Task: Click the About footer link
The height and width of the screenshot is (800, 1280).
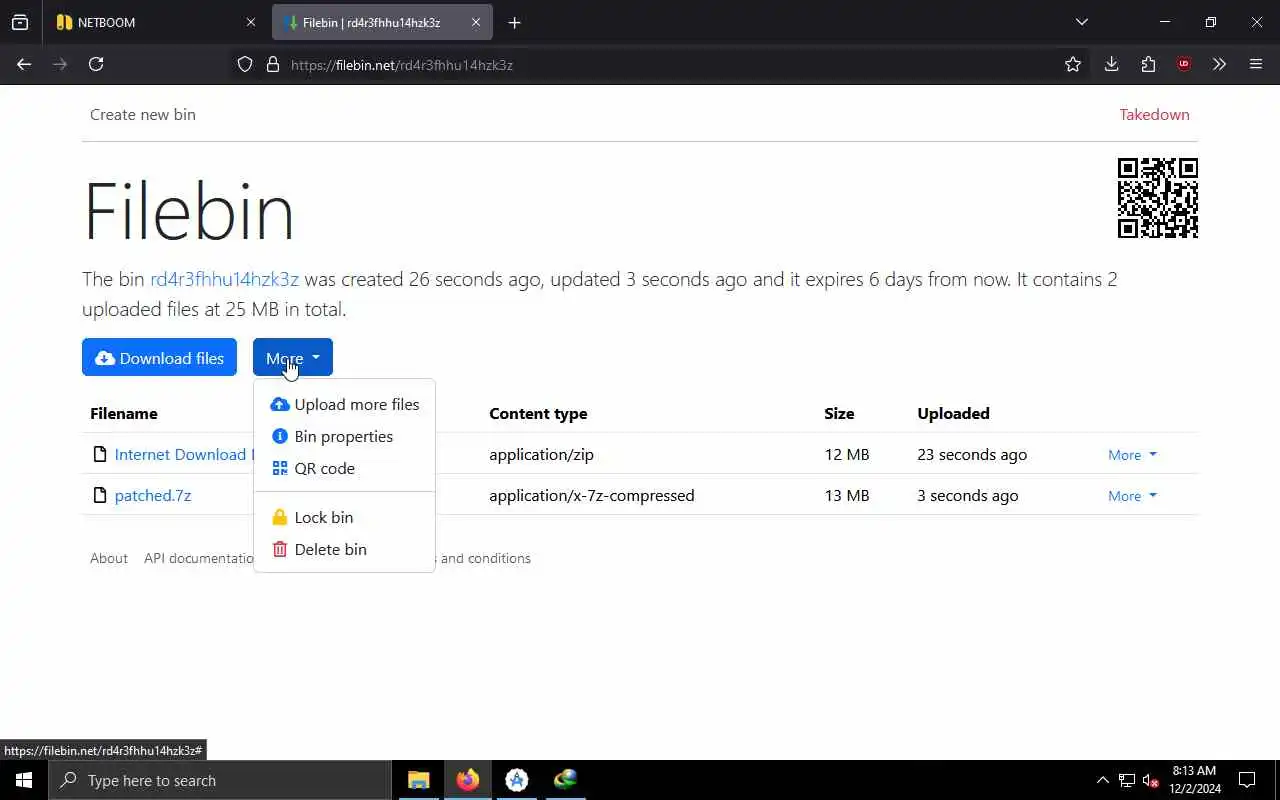Action: (x=109, y=558)
